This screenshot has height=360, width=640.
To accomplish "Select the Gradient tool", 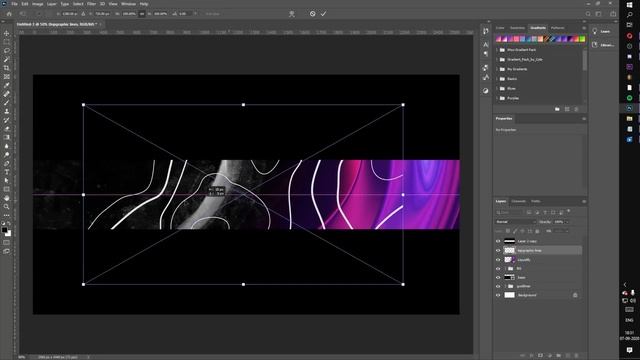I will tap(7, 138).
